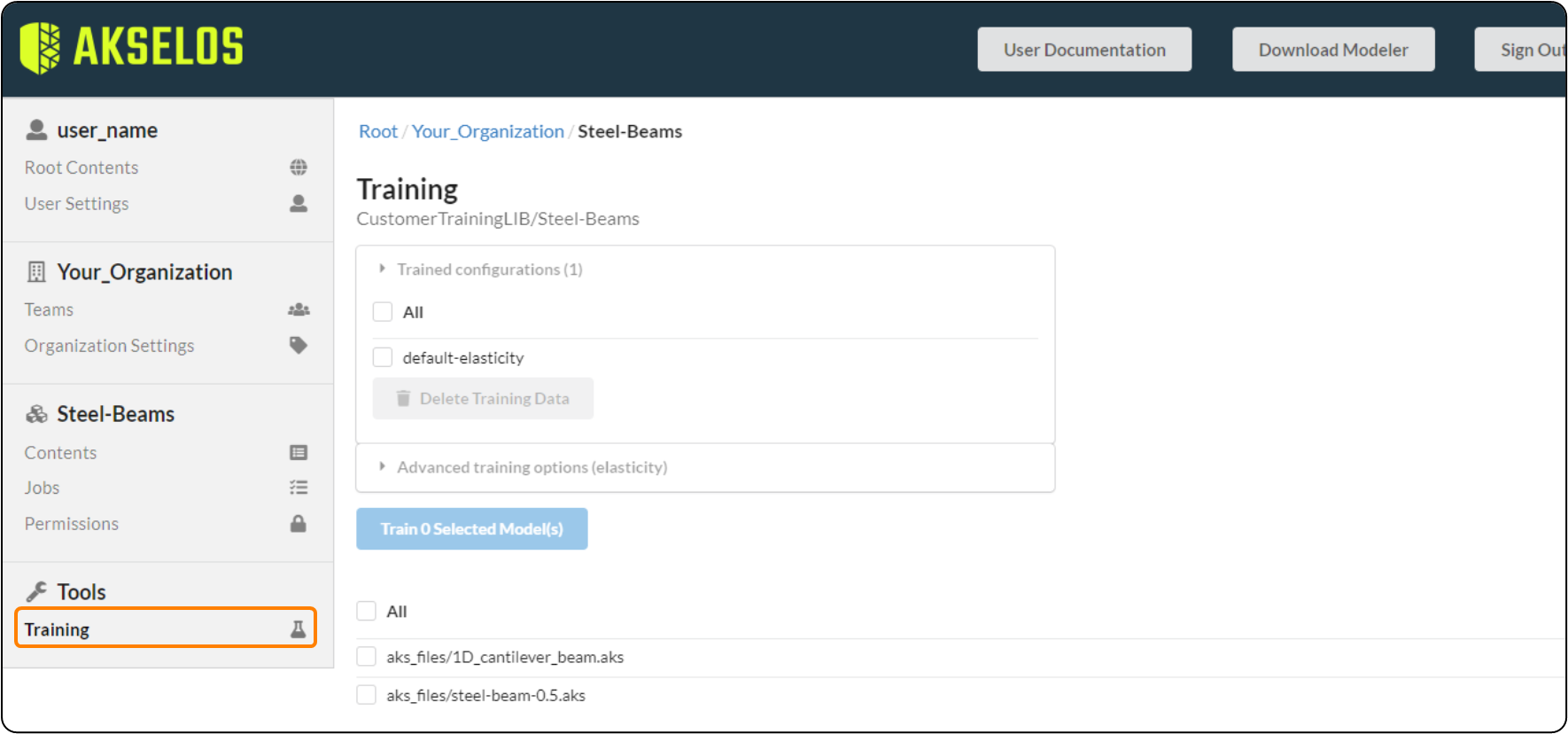Screen dimensions: 1568x734
Task: Click the tasks icon beside Jobs
Action: (x=299, y=488)
